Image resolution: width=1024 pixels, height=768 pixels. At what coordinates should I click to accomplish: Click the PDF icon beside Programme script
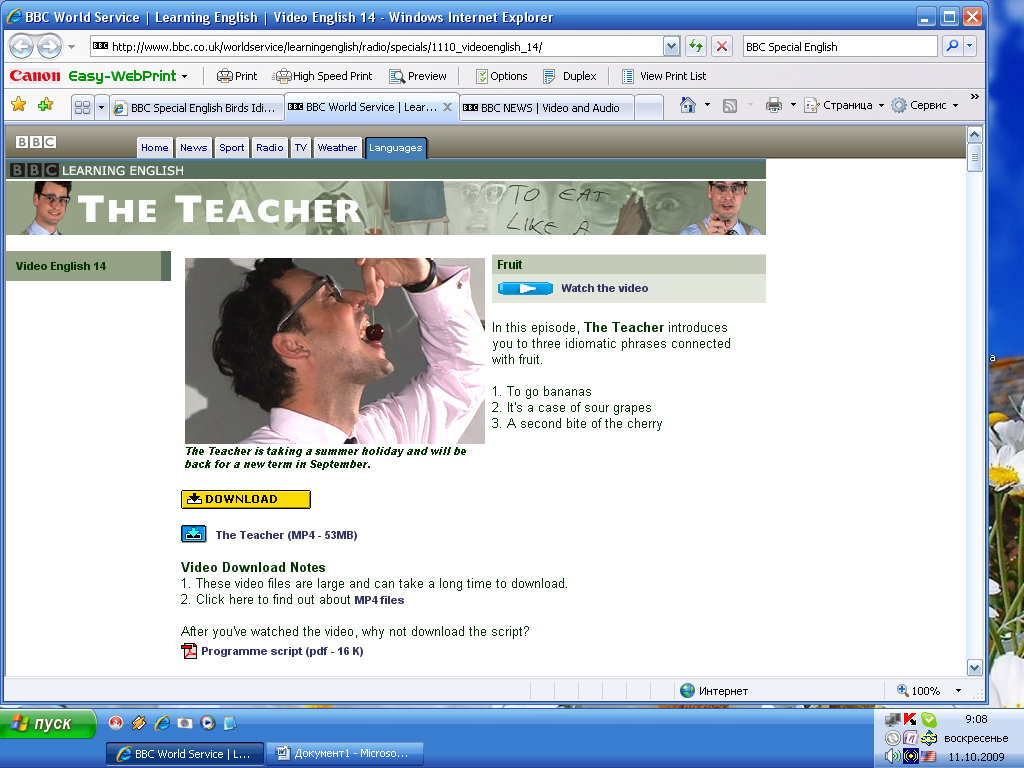click(x=189, y=651)
